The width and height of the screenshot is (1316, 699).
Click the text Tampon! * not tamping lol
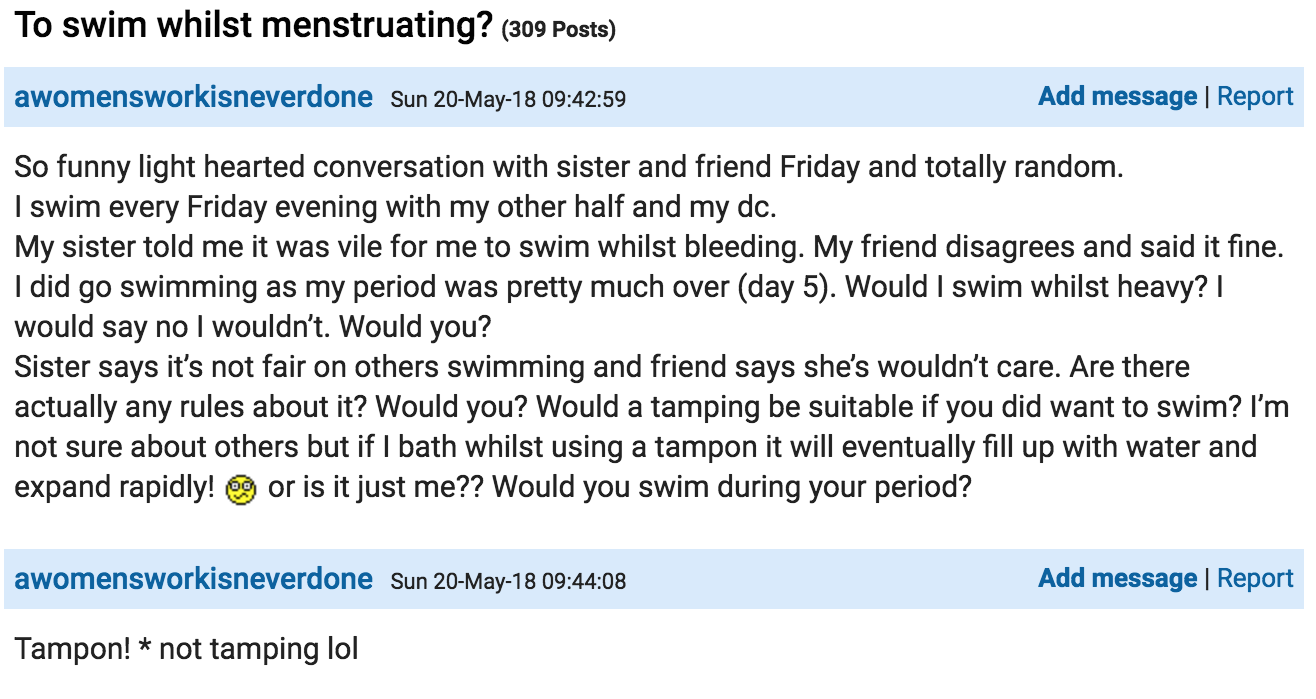pos(186,650)
